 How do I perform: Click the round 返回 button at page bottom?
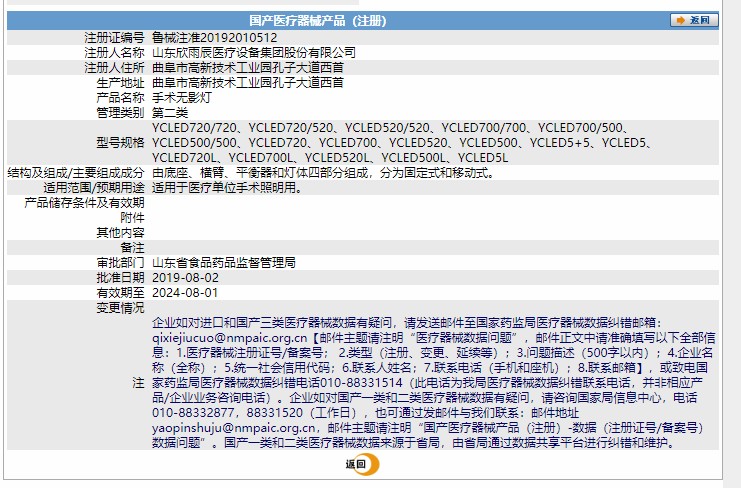coord(362,464)
